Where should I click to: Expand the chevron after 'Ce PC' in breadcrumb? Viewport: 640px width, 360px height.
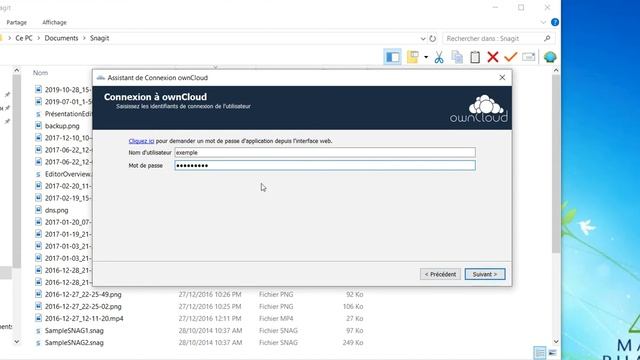point(38,38)
